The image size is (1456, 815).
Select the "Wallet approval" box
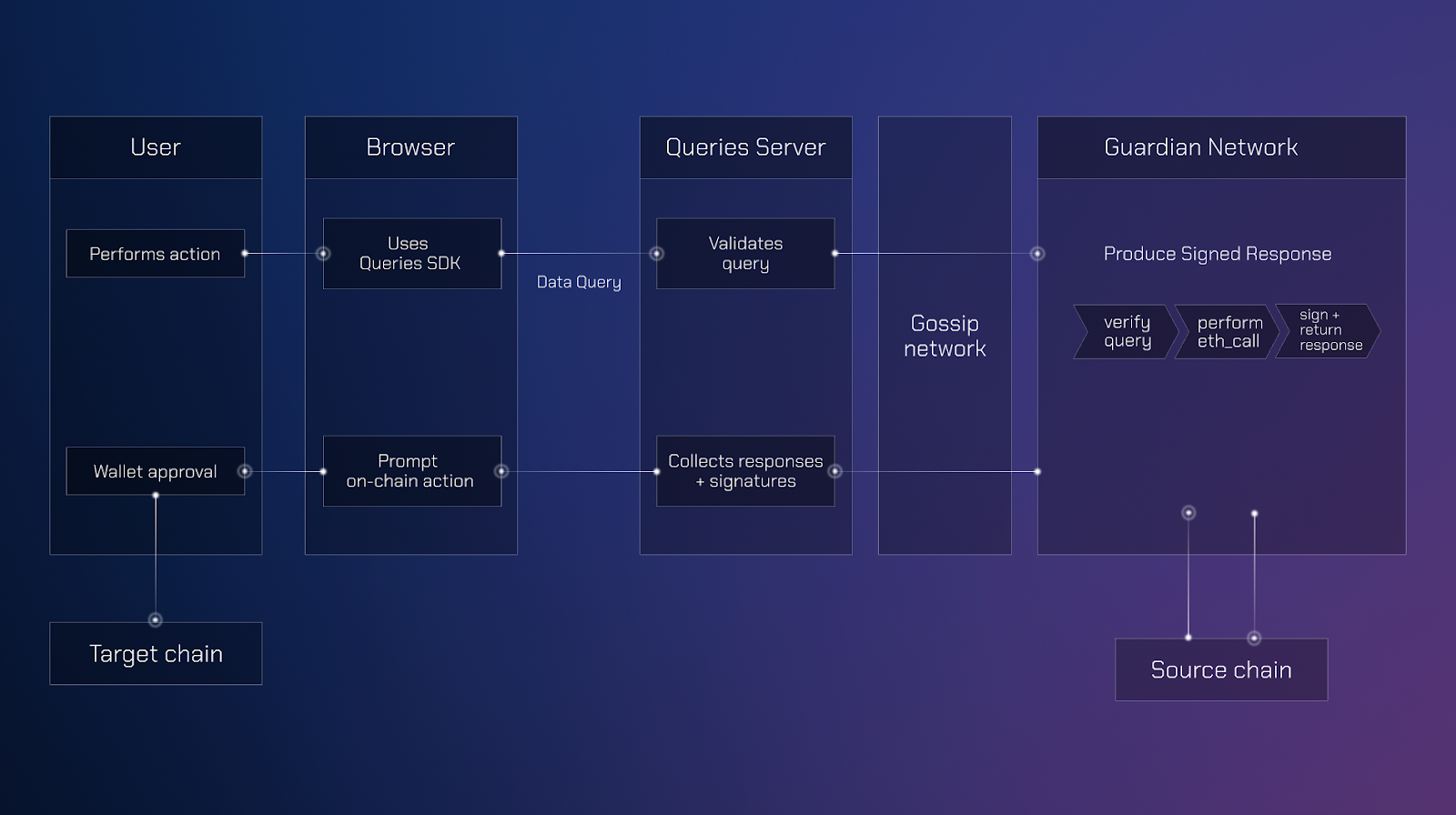pyautogui.click(x=155, y=471)
